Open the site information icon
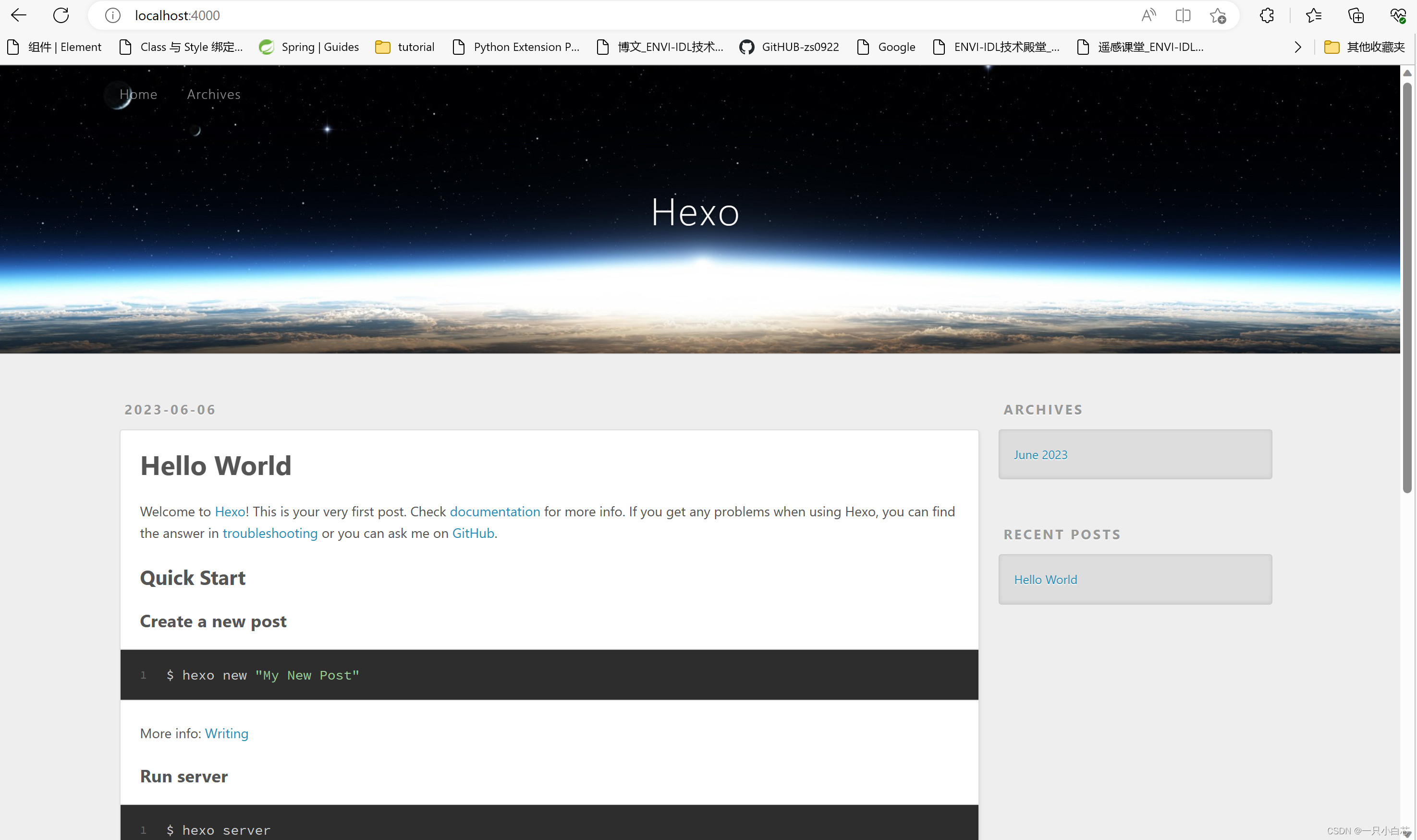 coord(113,15)
